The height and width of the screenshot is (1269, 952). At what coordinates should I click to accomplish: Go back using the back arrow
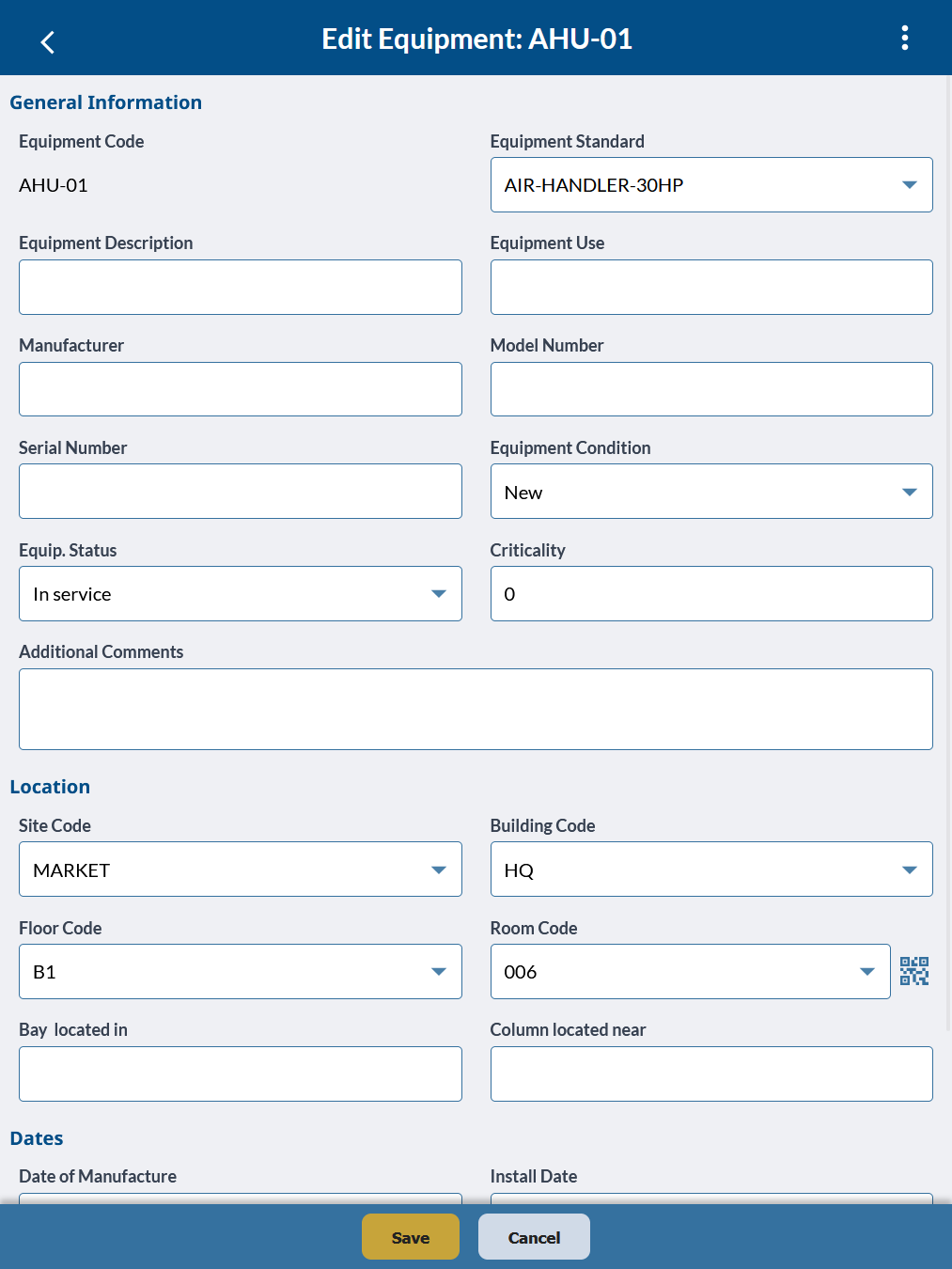48,41
